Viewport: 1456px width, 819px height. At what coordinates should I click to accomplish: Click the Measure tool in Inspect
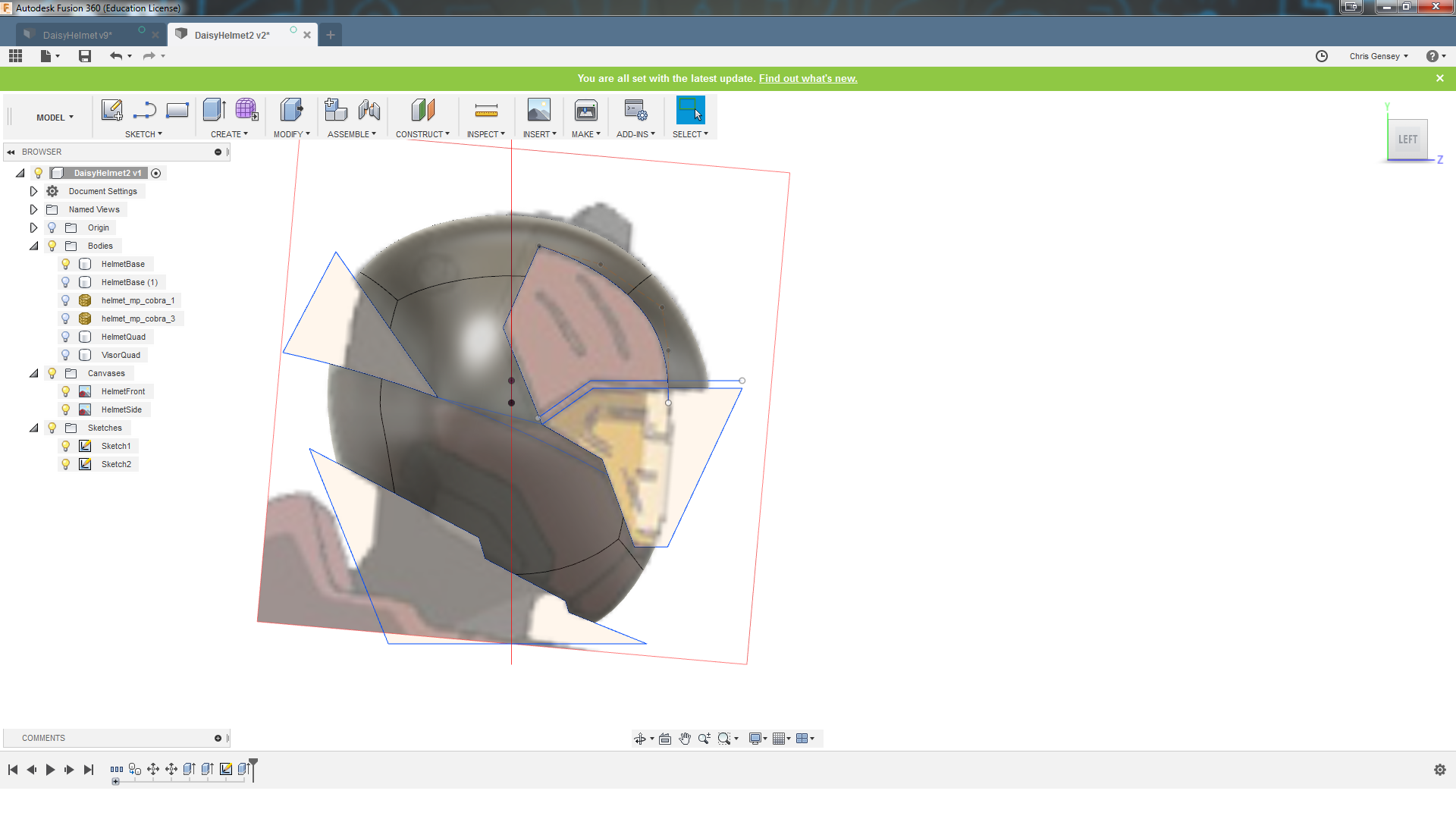click(x=486, y=111)
